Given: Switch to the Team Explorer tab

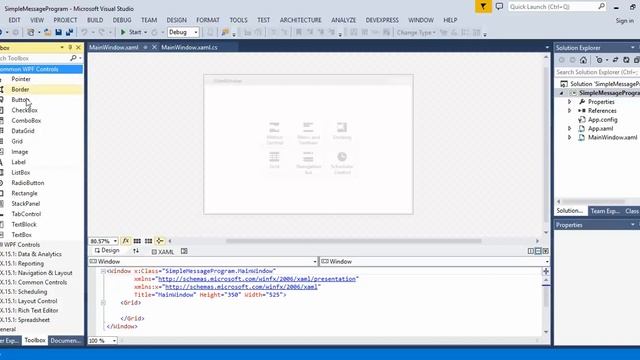Looking at the screenshot, I should point(604,211).
